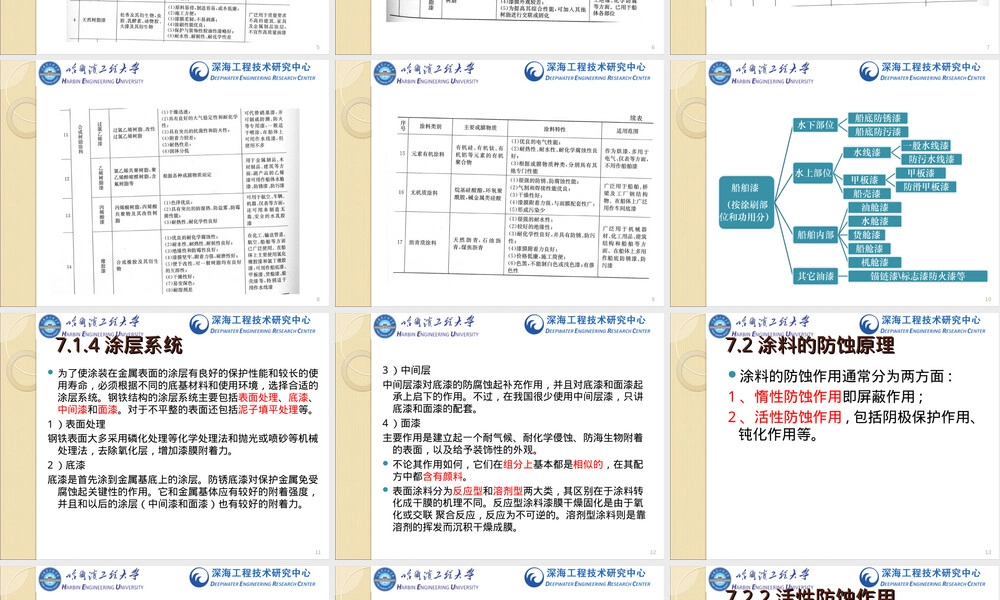Viewport: 1000px width, 600px height.
Task: Click the 锚链漆\标志漆防火漆等 box
Action: click(x=918, y=276)
